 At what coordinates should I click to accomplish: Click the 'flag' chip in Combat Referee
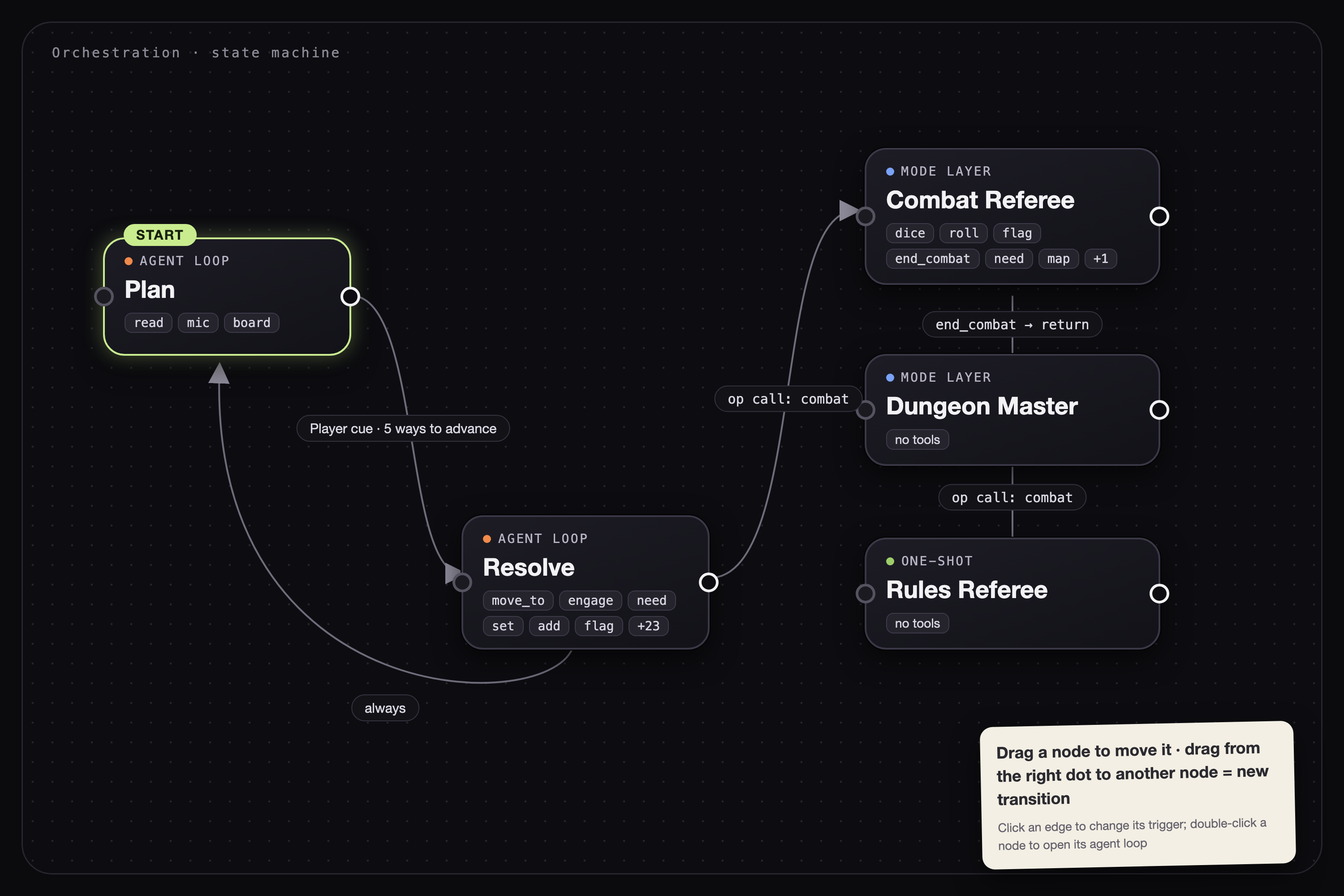(1017, 233)
